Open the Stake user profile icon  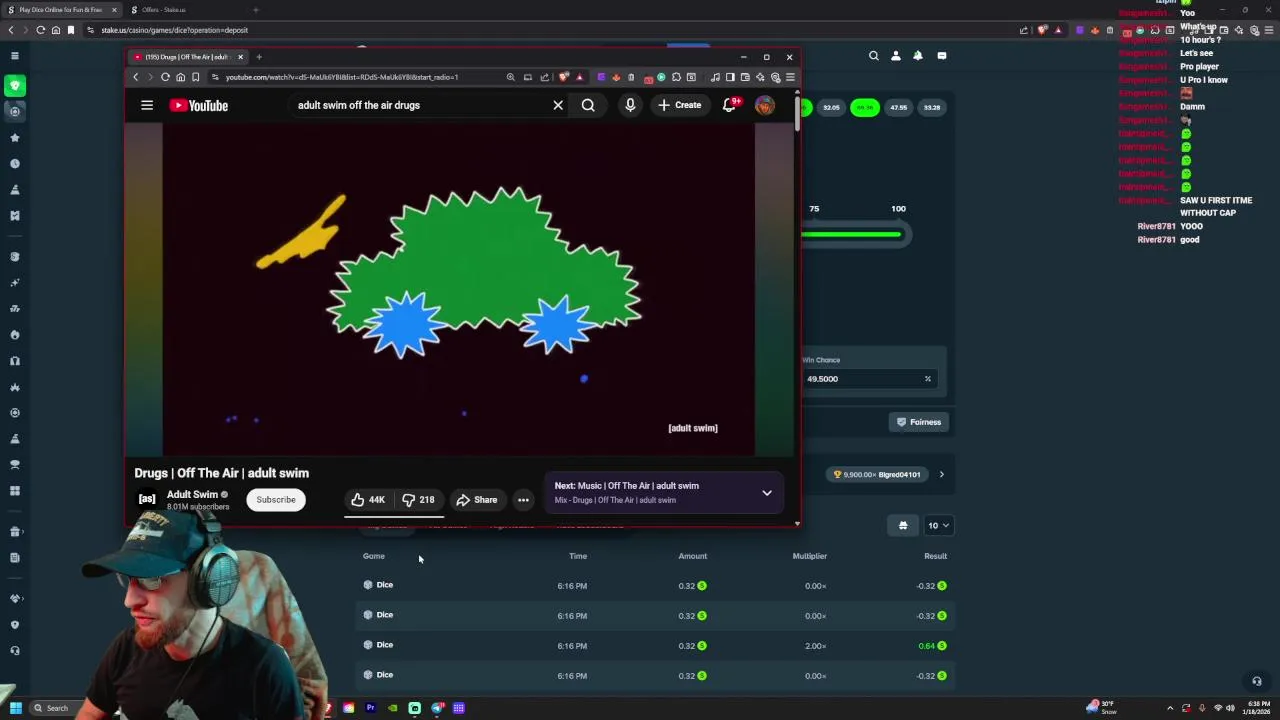click(896, 56)
